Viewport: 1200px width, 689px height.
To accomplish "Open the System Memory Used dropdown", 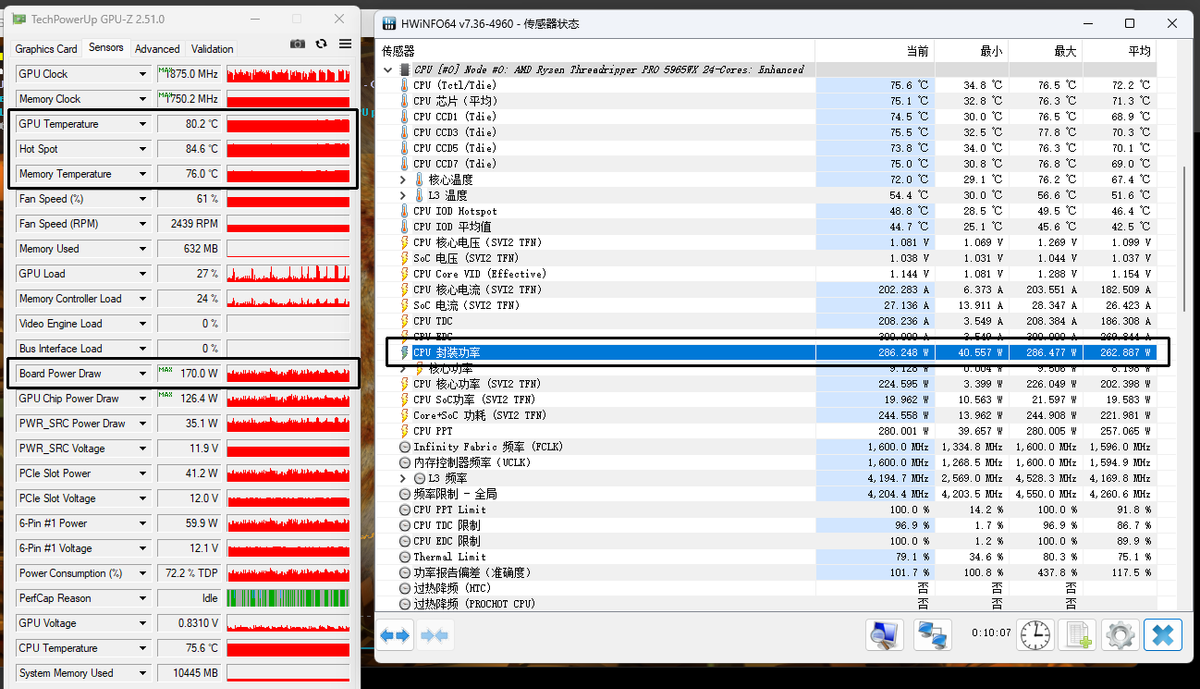I will pyautogui.click(x=143, y=673).
